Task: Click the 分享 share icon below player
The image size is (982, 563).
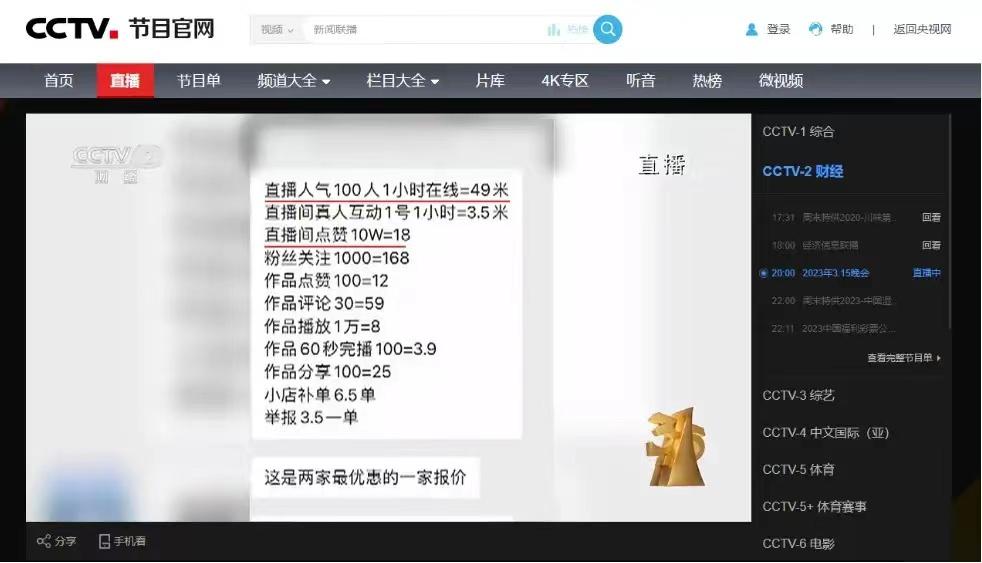Action: (x=44, y=541)
